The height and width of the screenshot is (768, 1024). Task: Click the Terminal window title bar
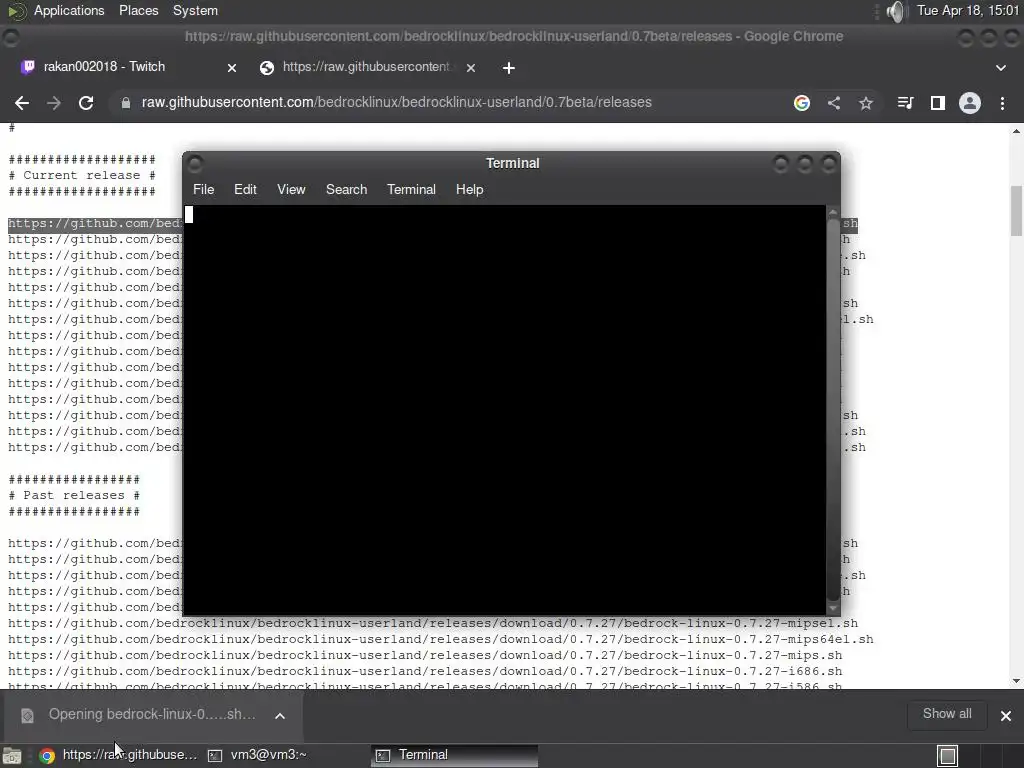click(512, 163)
